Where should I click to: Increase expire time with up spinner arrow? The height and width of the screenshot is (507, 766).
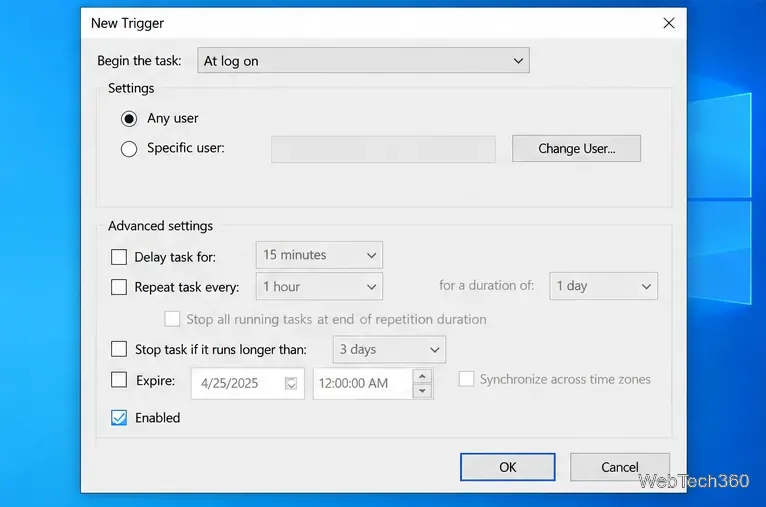423,376
